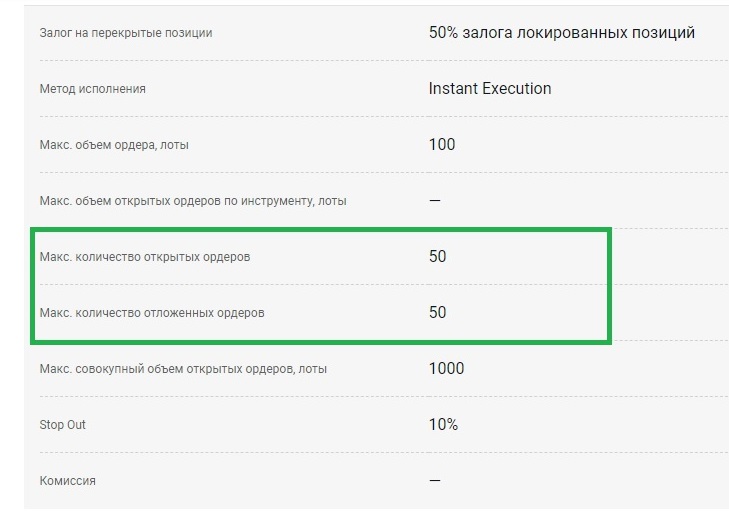Click value 50 for open orders count

(437, 256)
